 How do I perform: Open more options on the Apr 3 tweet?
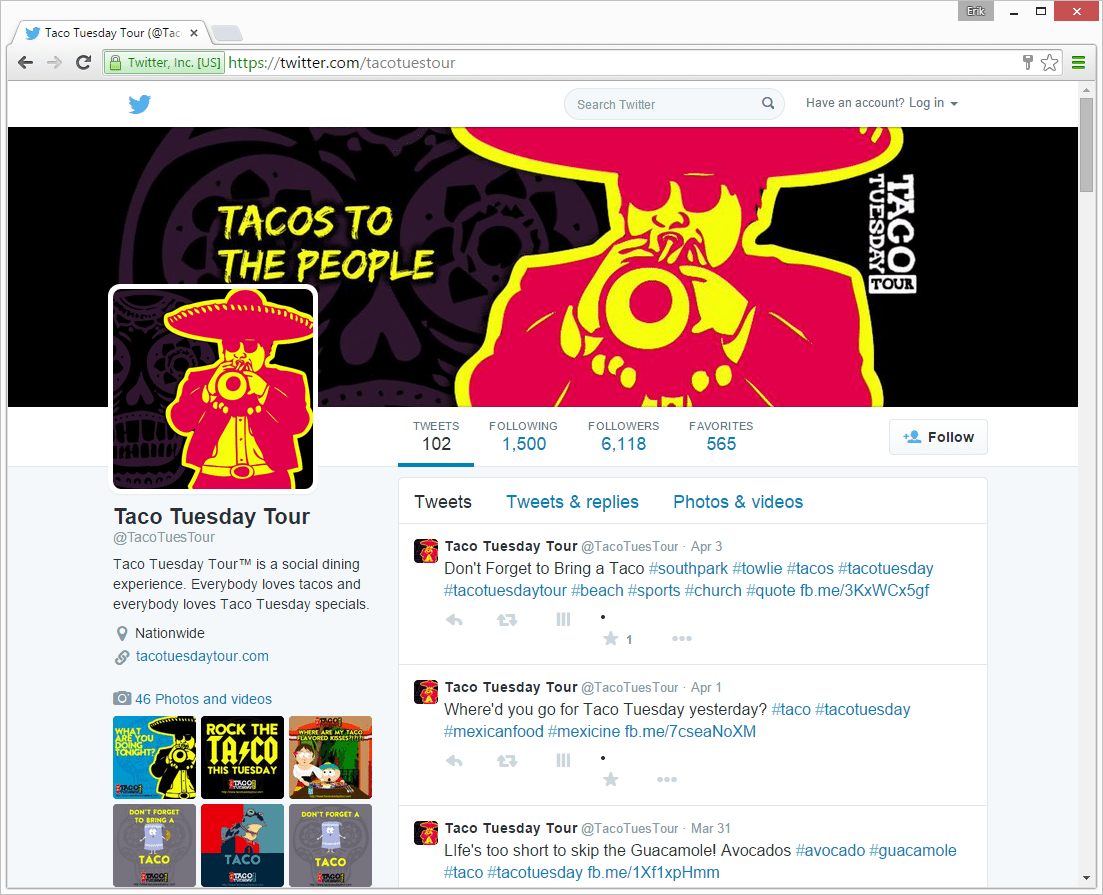682,639
